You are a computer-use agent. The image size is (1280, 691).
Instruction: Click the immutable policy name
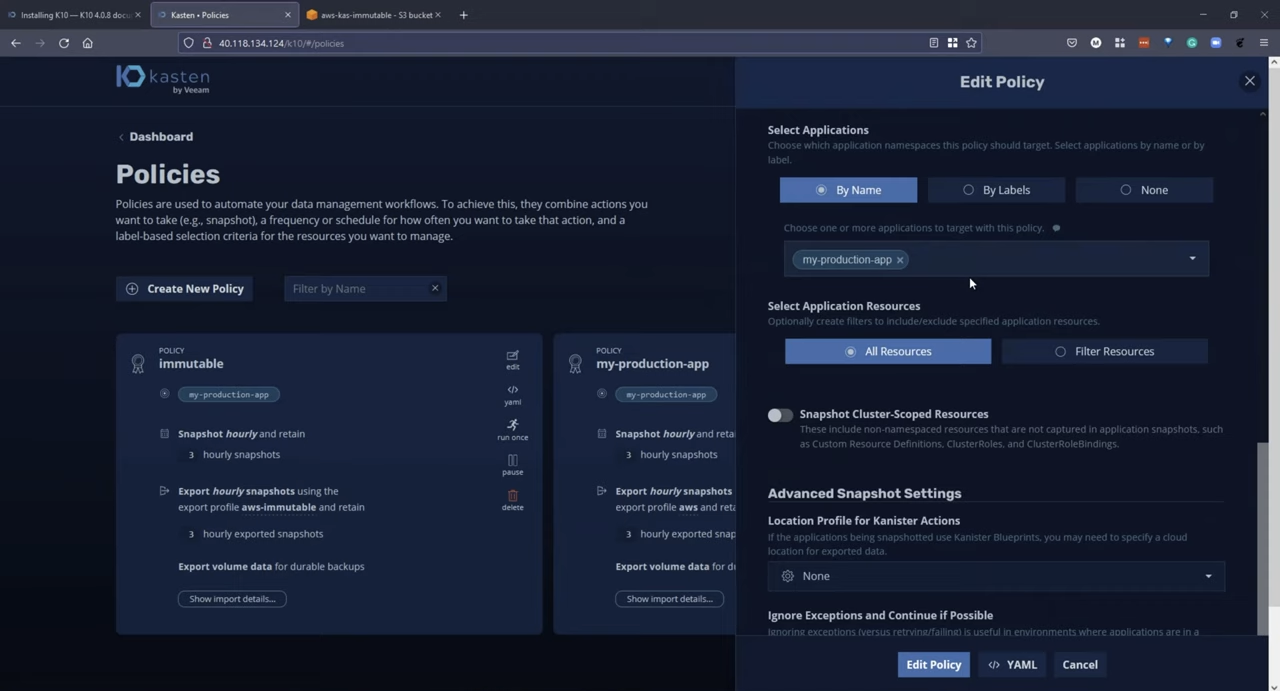click(191, 364)
